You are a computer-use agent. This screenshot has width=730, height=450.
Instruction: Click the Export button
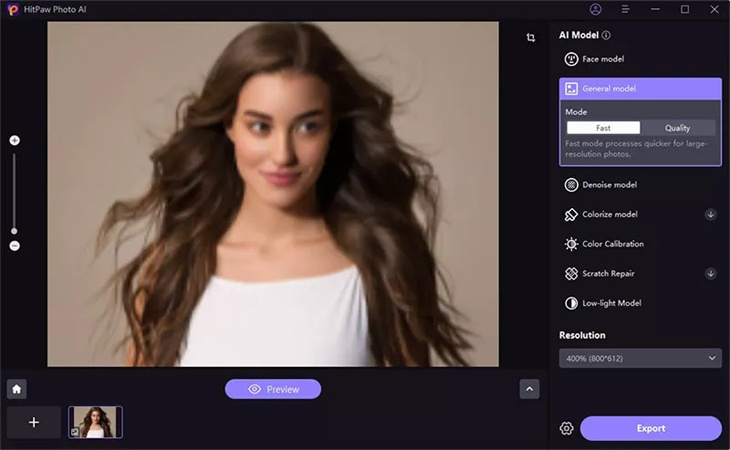point(651,428)
